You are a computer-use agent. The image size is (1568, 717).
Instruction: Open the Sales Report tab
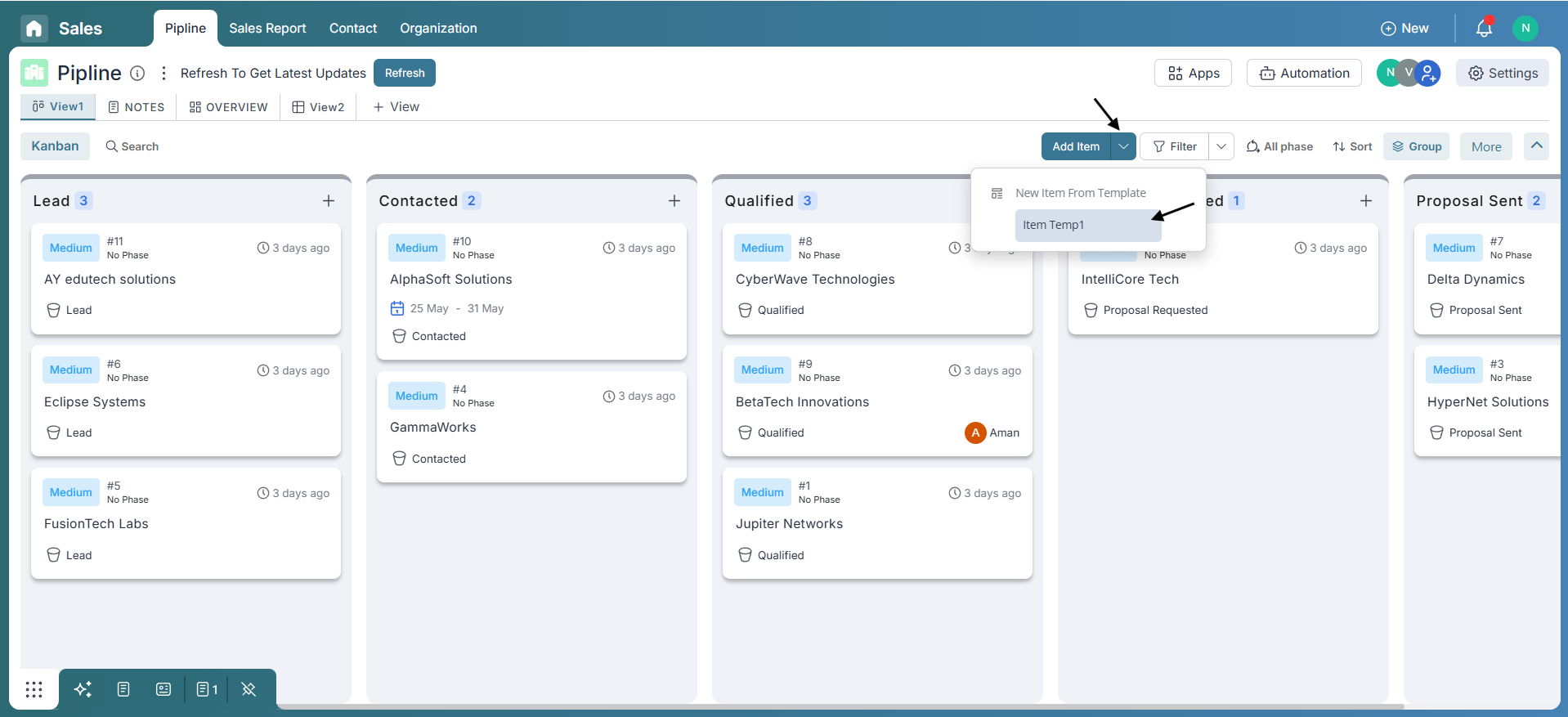(267, 28)
